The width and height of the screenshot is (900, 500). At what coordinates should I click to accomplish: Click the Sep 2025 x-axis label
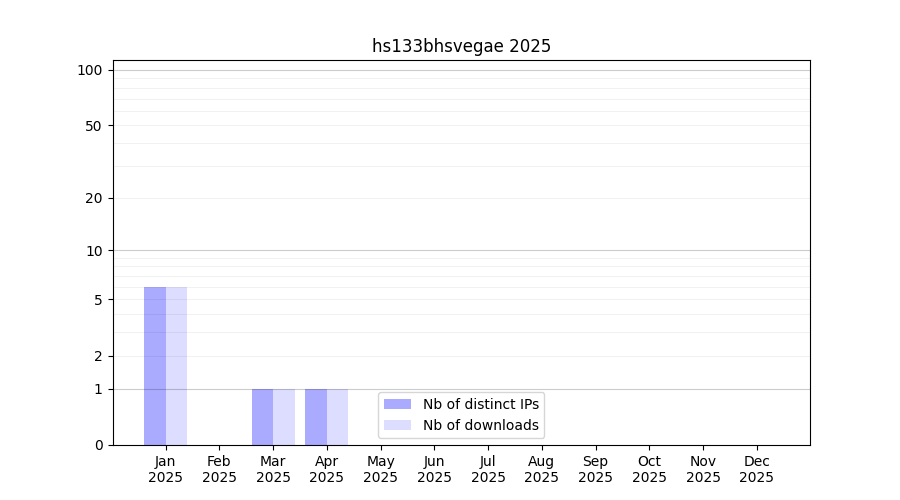pos(595,469)
